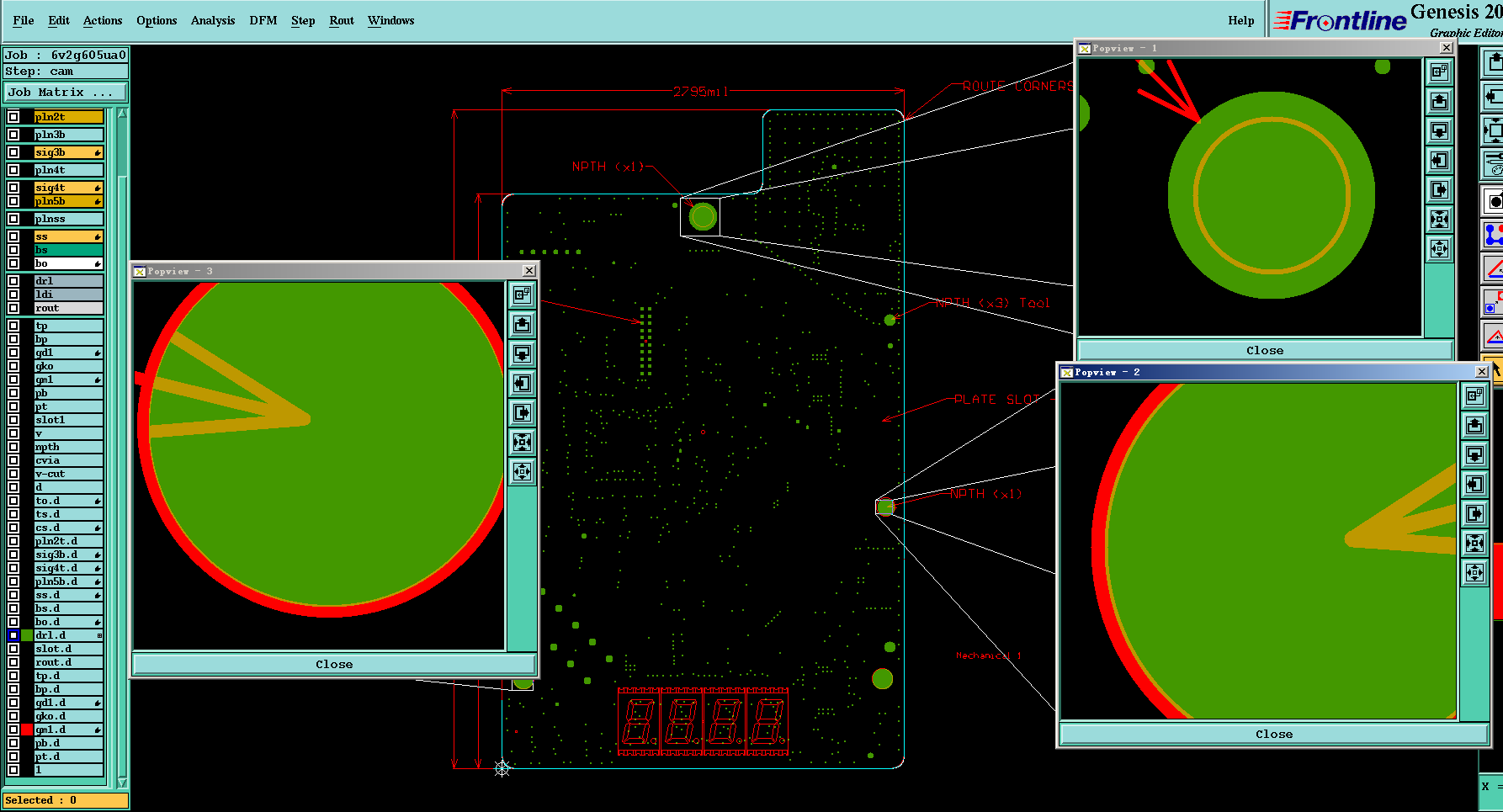Screen dimensions: 1503x812
Task: Uncheck the drl.d layer checkbox
Action: click(13, 635)
